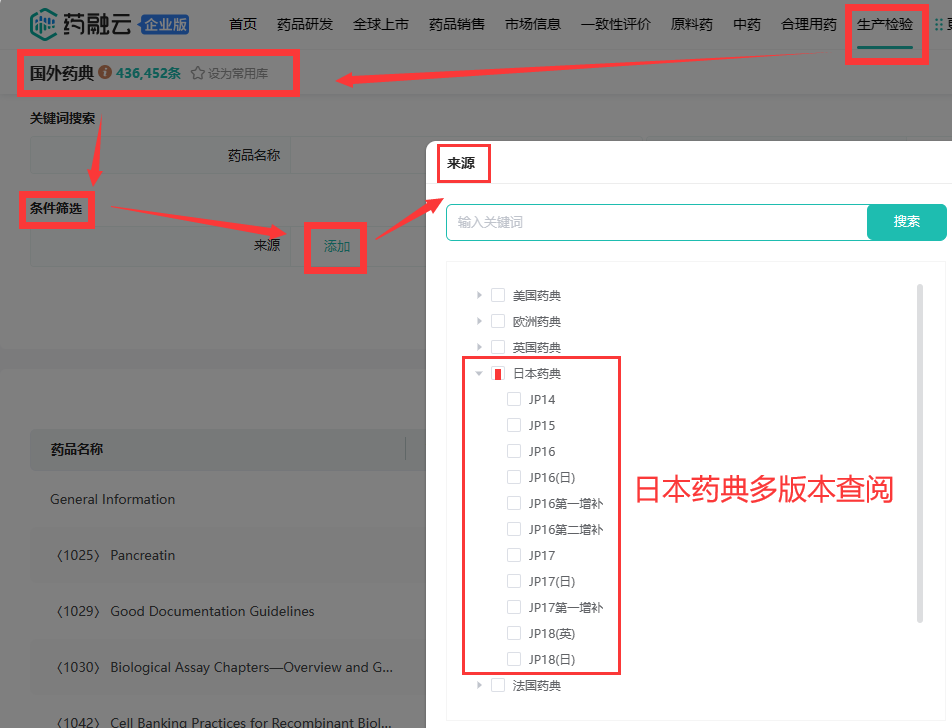This screenshot has width=952, height=728.
Task: Open the 原料药 nav item
Action: click(x=692, y=24)
